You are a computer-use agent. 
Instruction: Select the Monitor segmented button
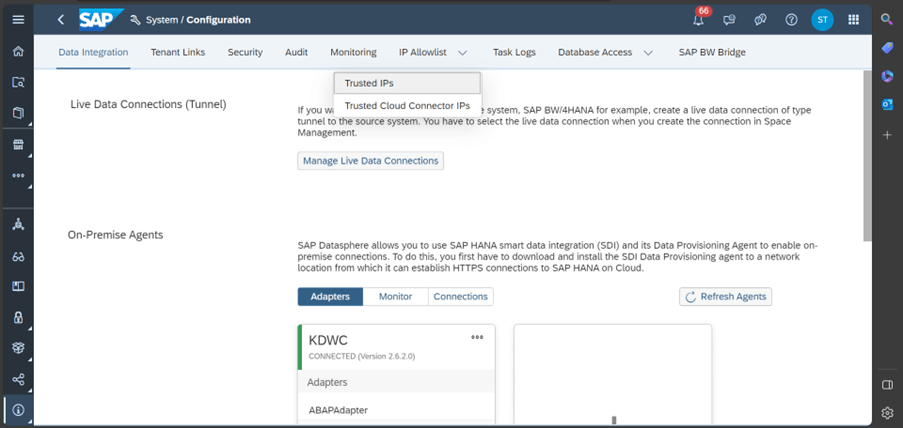(396, 297)
